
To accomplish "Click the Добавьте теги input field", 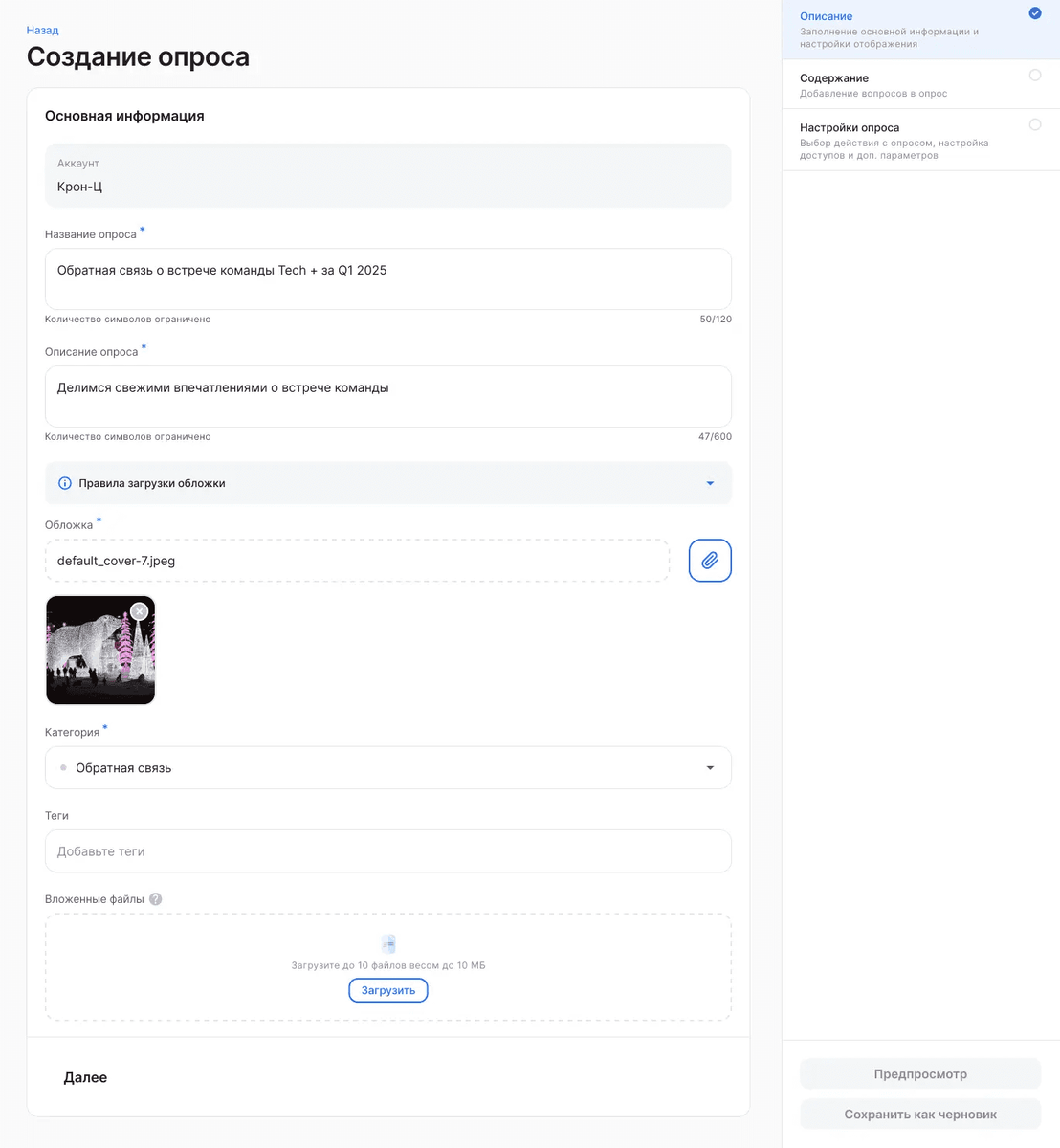I will [387, 850].
